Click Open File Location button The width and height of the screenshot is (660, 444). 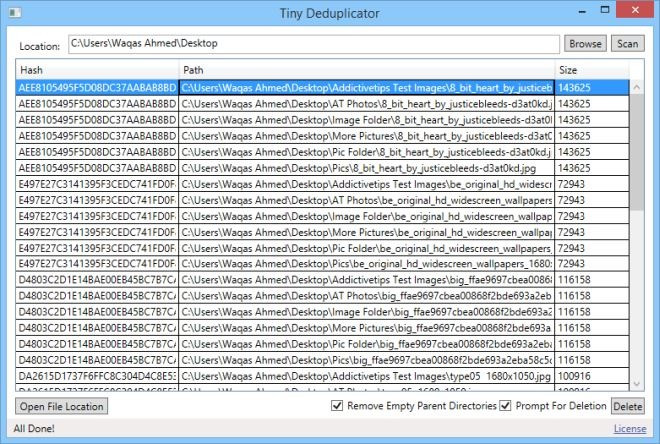[61, 406]
